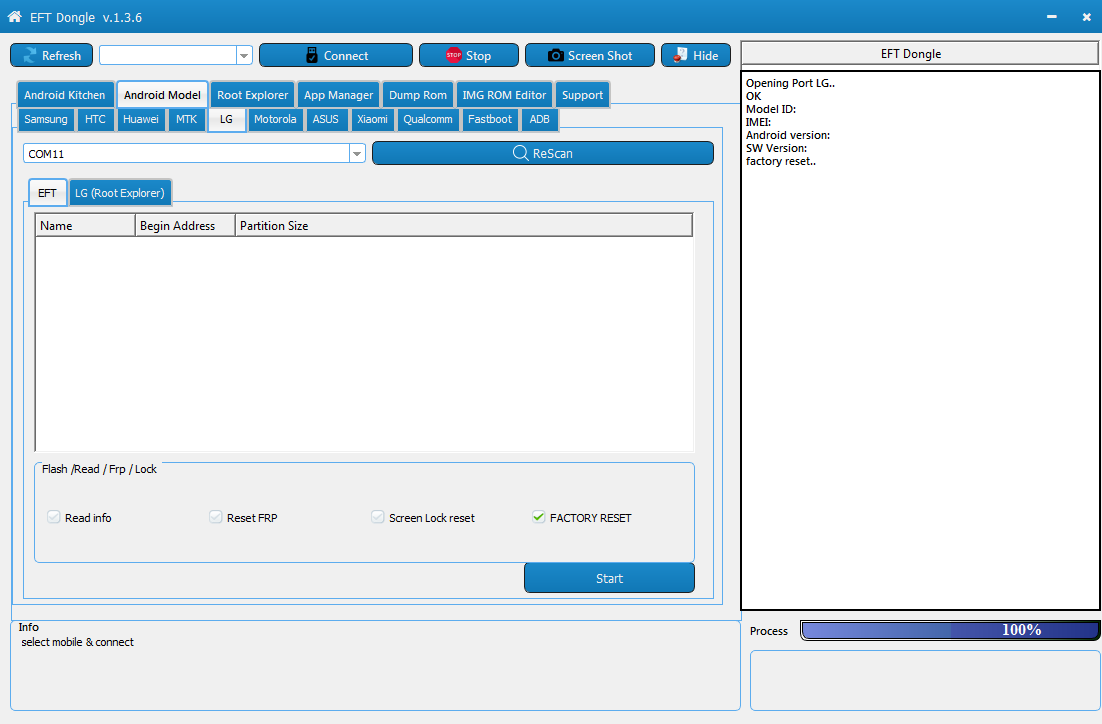The width and height of the screenshot is (1102, 724).
Task: Select the LG brand tab
Action: click(226, 119)
